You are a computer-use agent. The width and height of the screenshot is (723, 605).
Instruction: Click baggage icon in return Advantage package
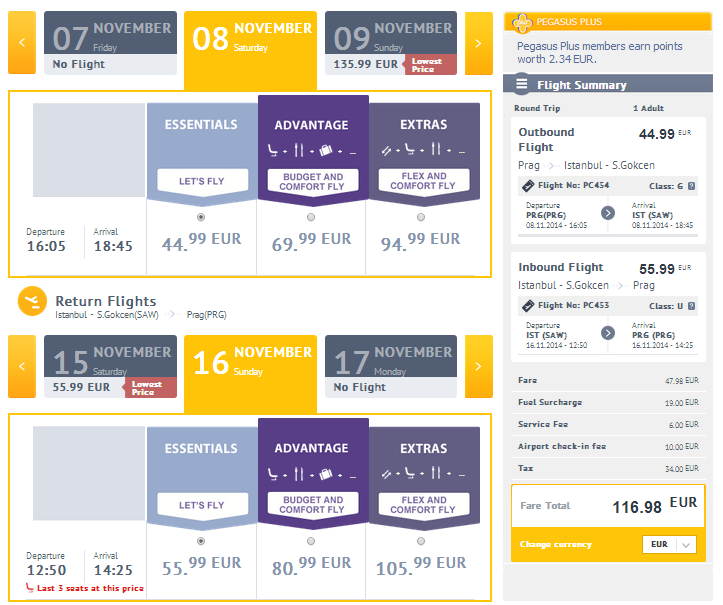[x=326, y=474]
